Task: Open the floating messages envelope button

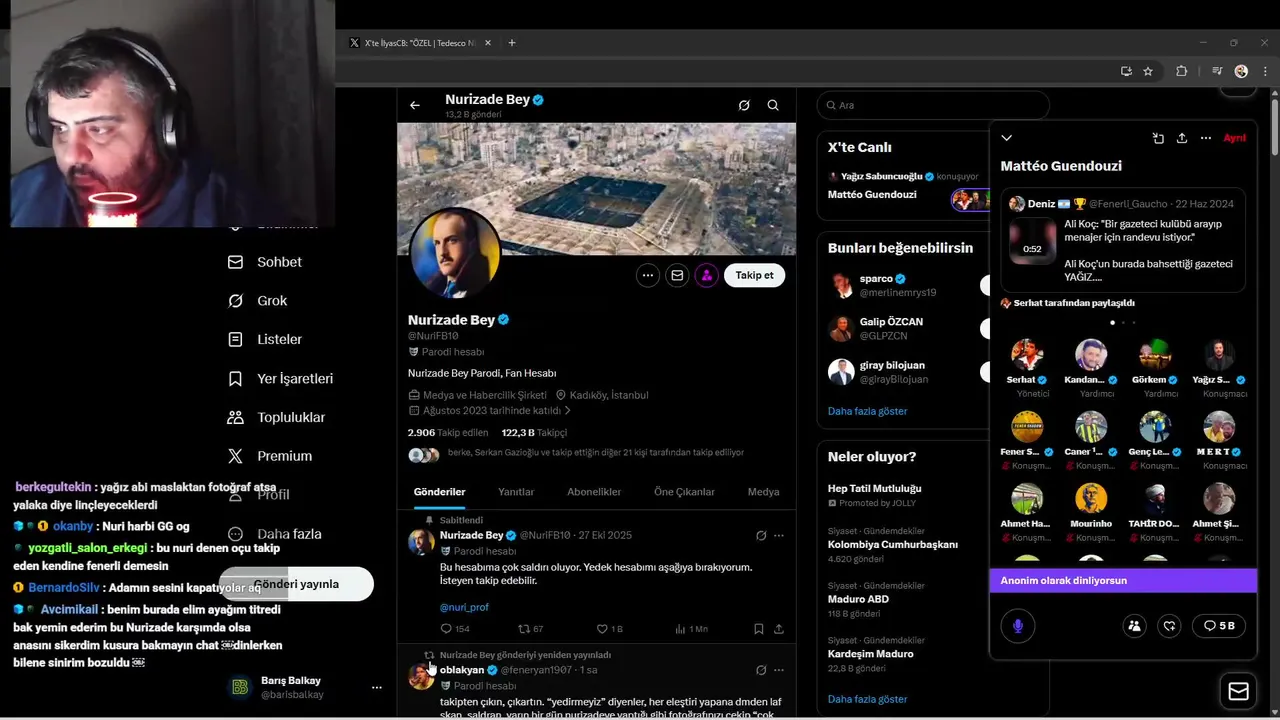Action: tap(1239, 691)
